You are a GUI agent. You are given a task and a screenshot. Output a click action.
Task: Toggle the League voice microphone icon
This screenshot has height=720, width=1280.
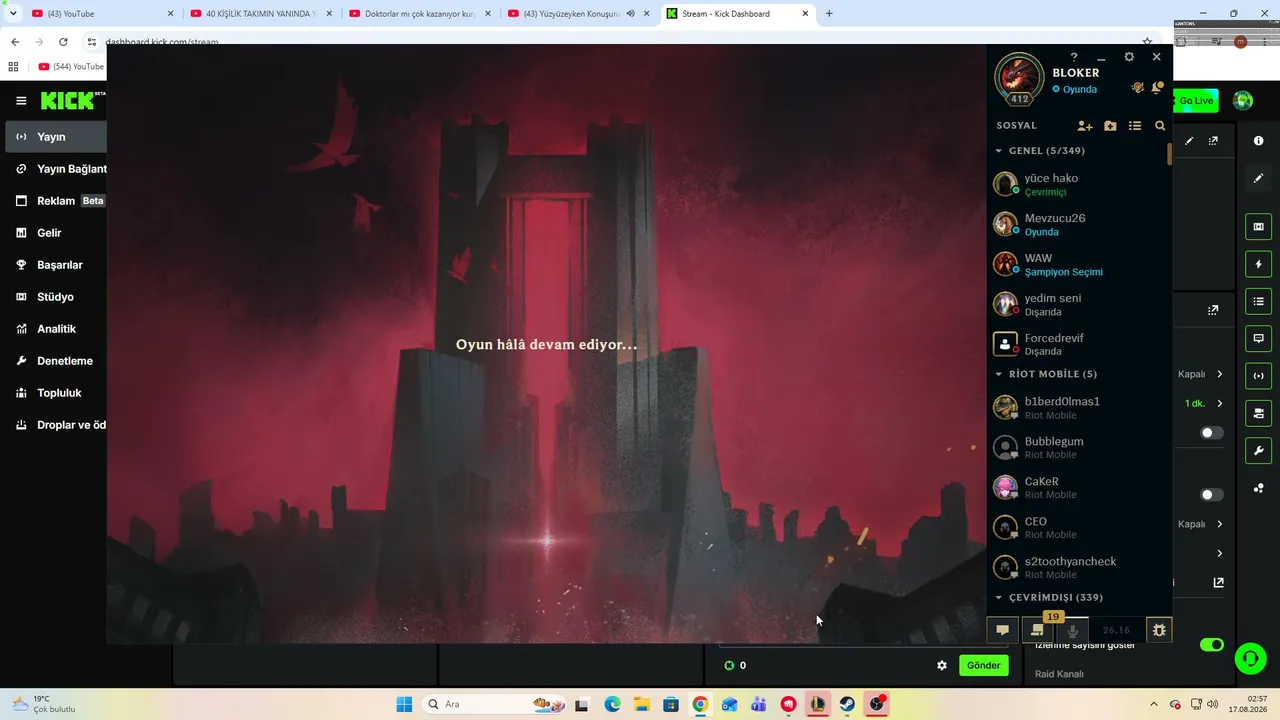[x=1073, y=630]
